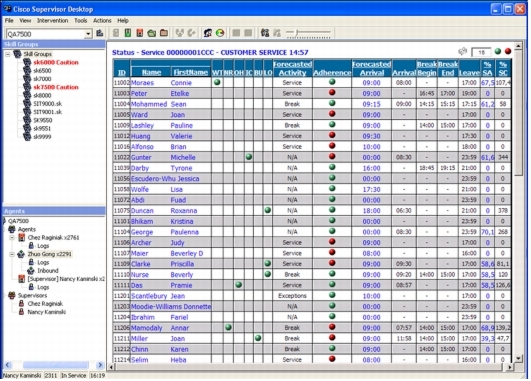This screenshot has height=381, width=531.
Task: Select the sk6000 Caution skill group
Action: pyautogui.click(x=56, y=62)
